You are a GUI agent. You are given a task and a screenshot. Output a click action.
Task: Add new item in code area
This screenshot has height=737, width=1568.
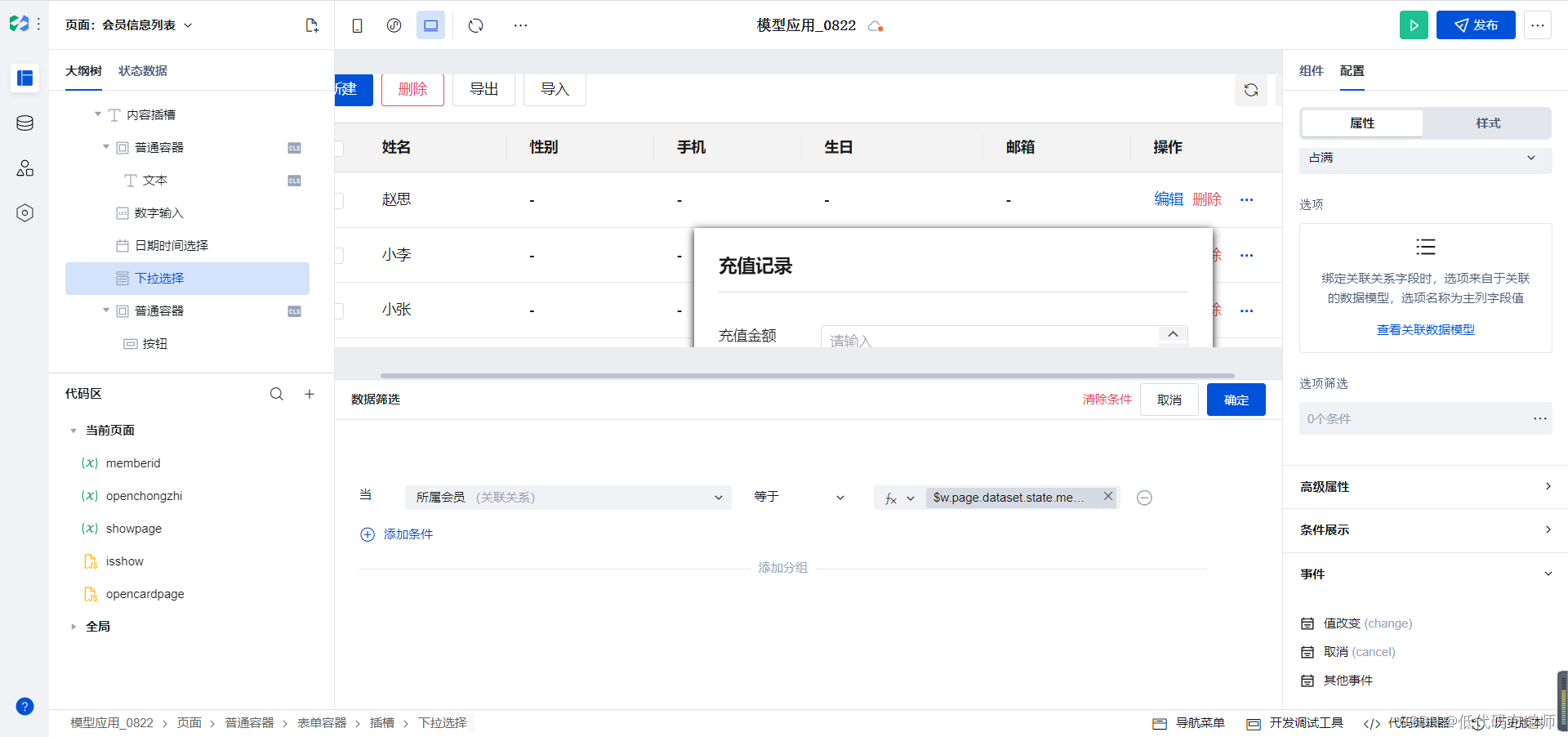[x=310, y=394]
